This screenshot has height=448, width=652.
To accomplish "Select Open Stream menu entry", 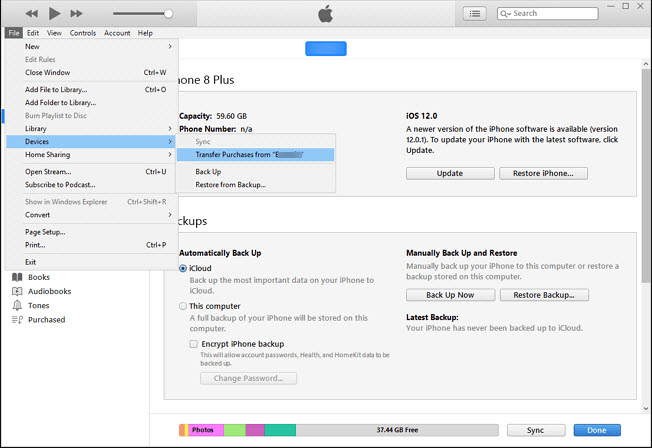I will 92,172.
